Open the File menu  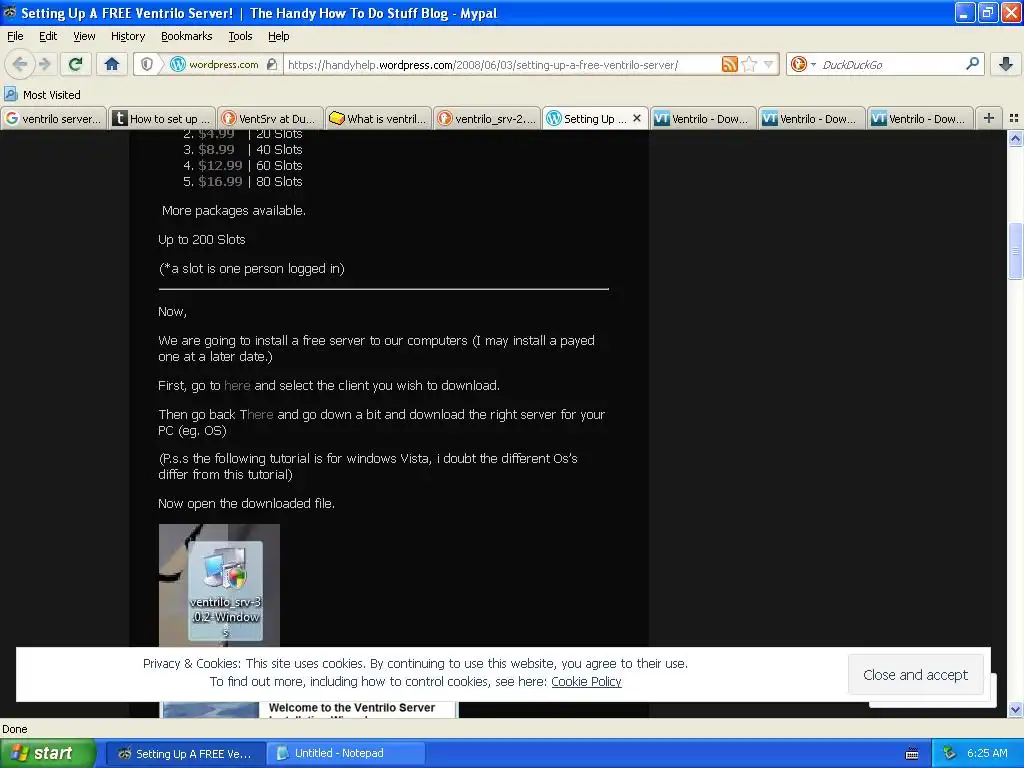pyautogui.click(x=15, y=37)
